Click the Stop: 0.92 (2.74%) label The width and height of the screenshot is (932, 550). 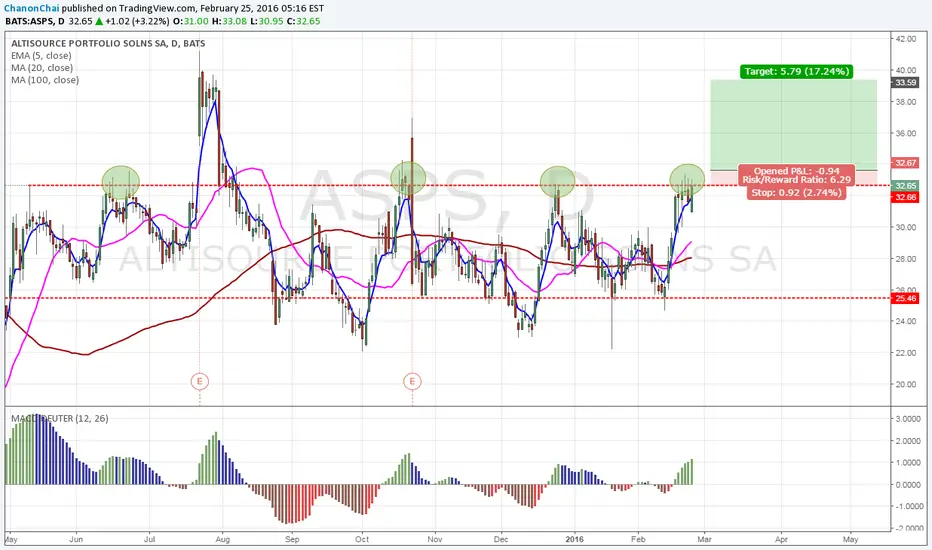tap(796, 193)
